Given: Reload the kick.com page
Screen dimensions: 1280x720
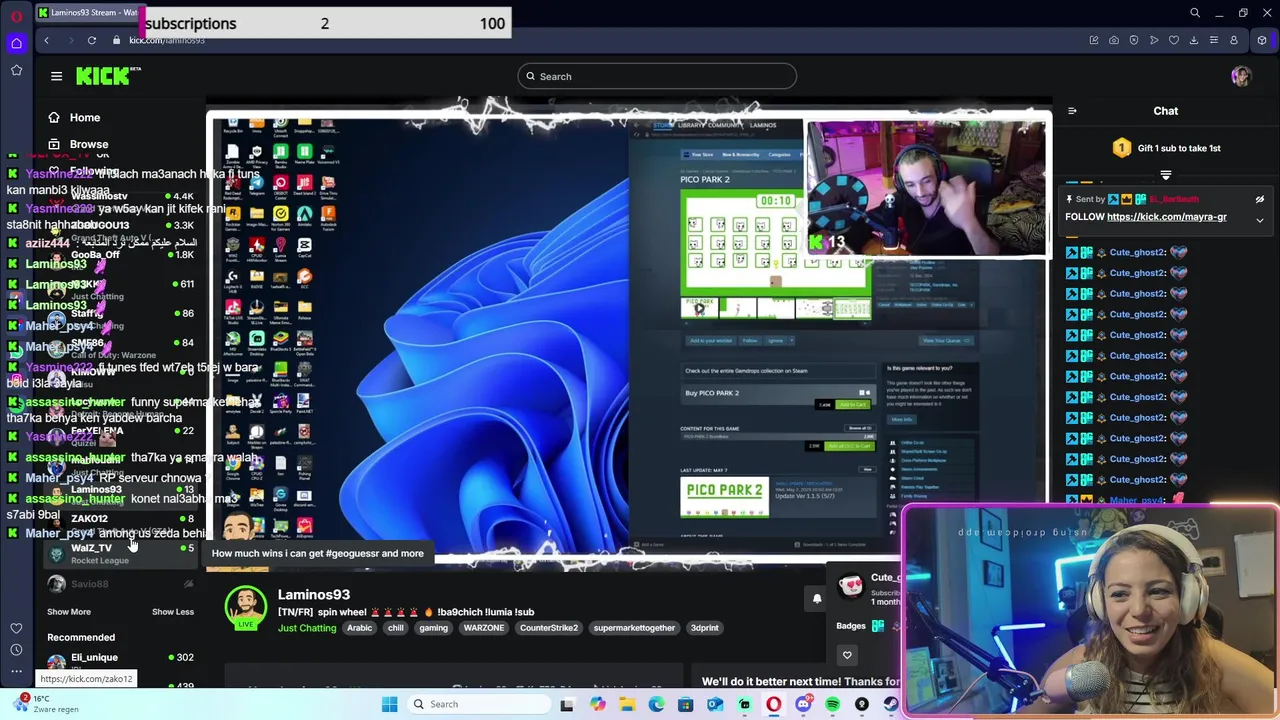Looking at the screenshot, I should [x=91, y=40].
